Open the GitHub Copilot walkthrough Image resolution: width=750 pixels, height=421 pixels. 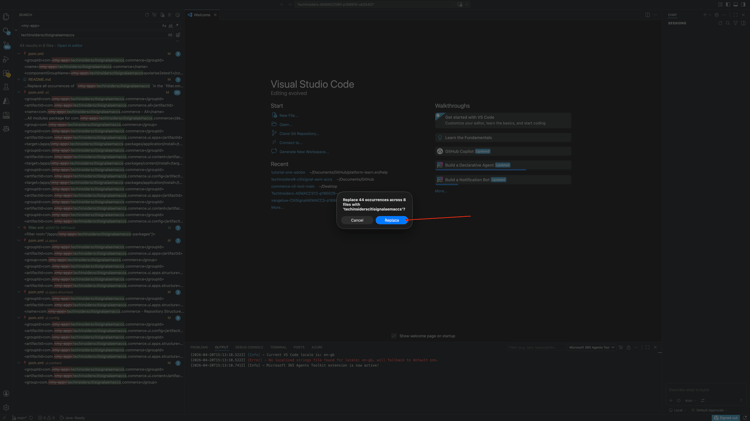pos(503,151)
